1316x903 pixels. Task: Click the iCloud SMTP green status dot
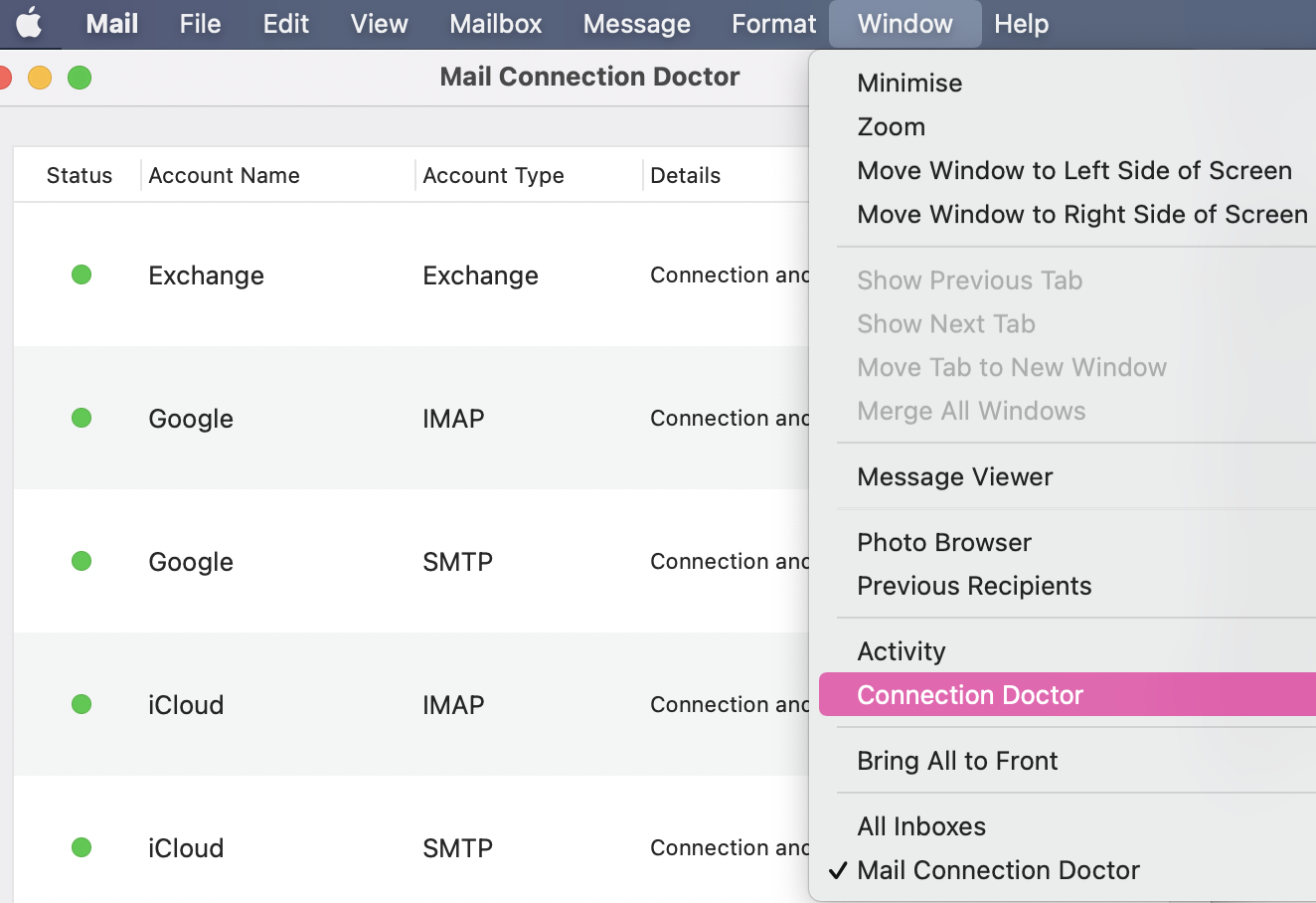(82, 847)
